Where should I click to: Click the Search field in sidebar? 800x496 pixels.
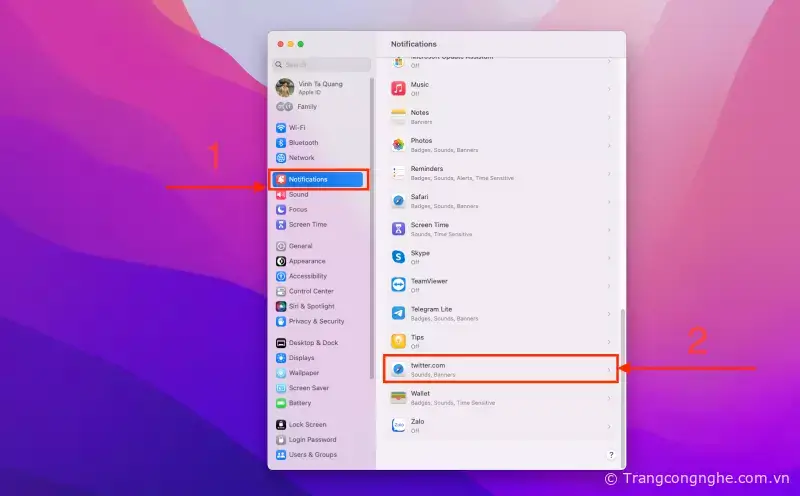pos(322,64)
